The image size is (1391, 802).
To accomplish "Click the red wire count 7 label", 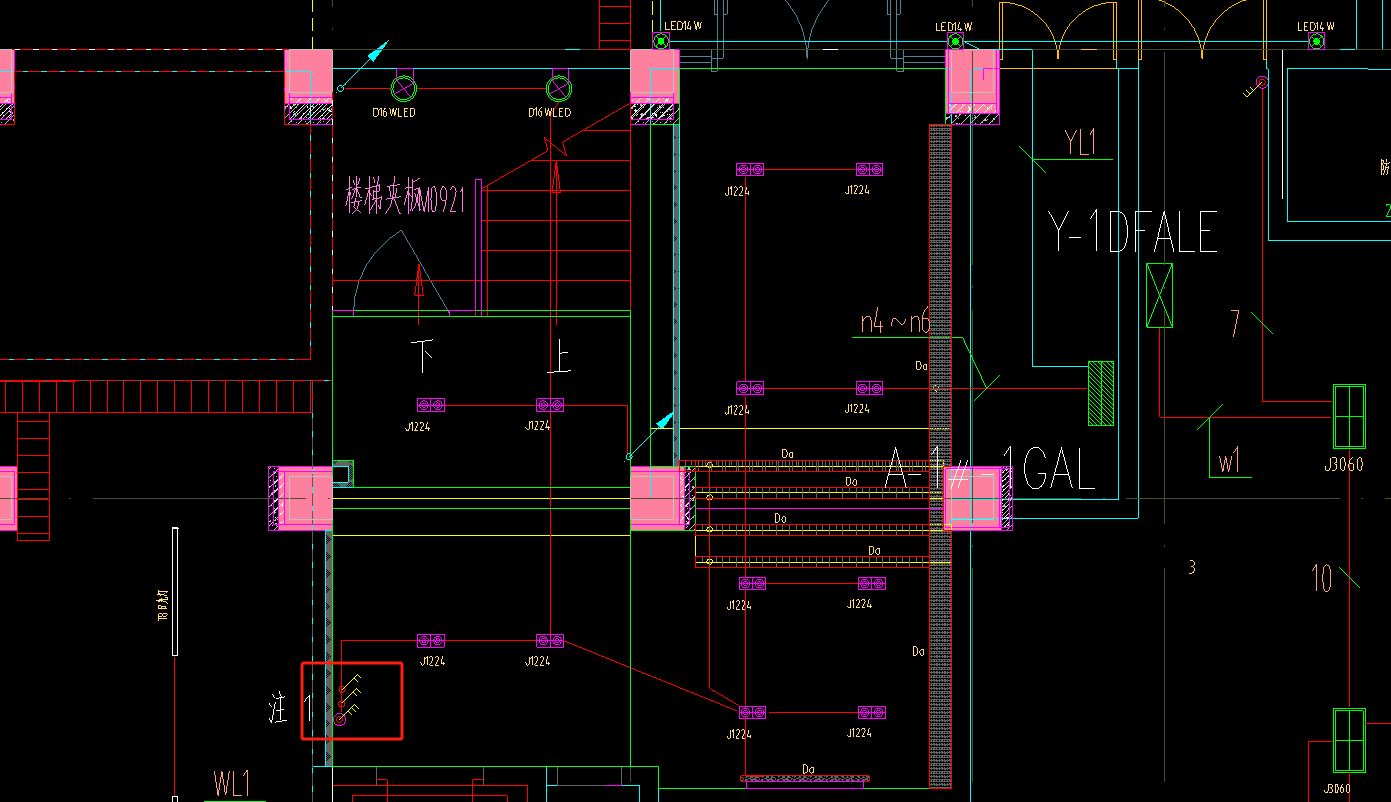I will click(x=1236, y=323).
